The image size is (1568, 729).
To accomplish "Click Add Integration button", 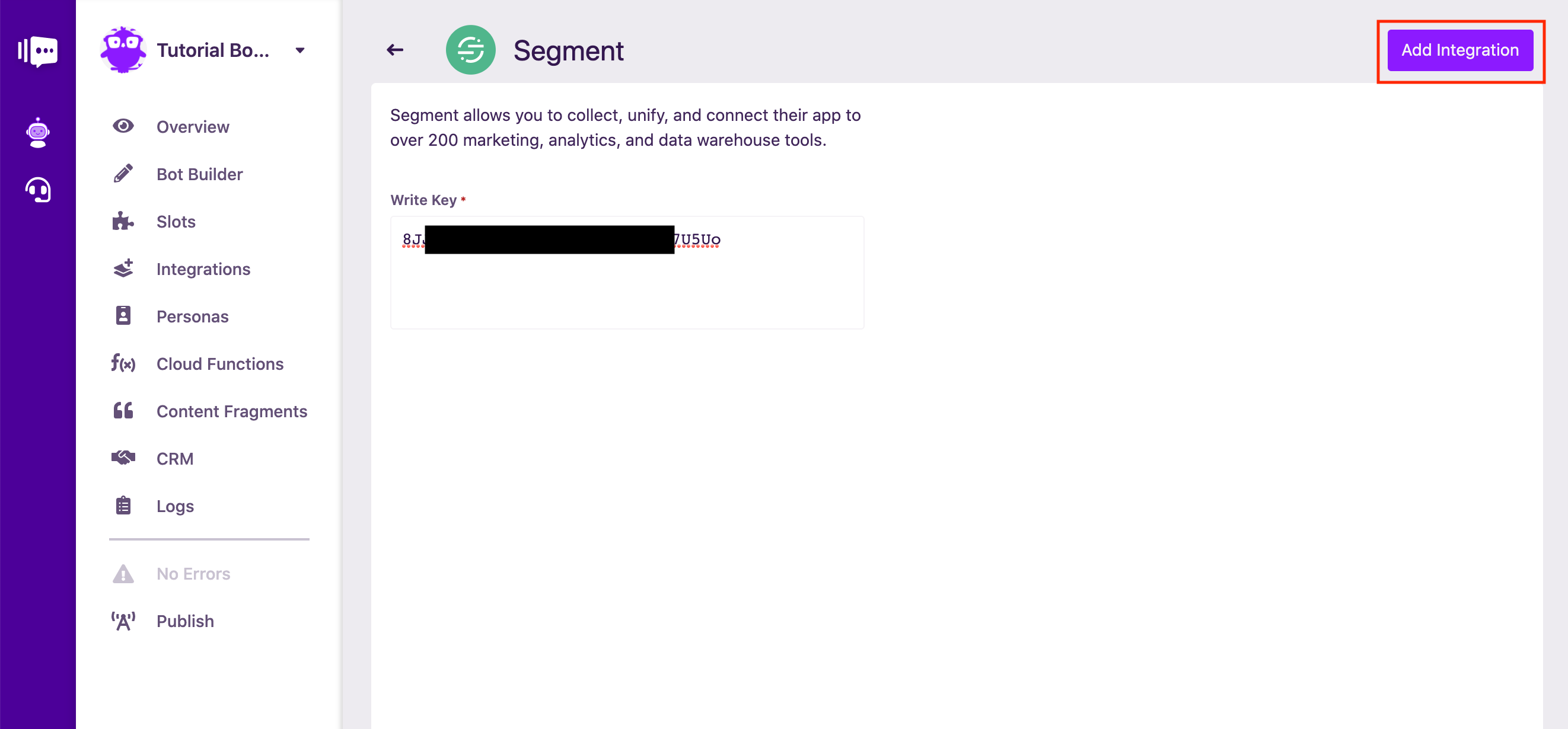I will (x=1462, y=50).
